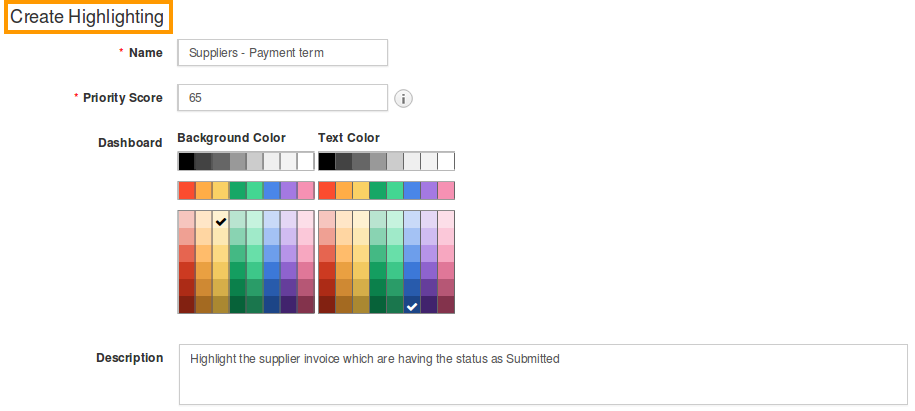Viewport: 915px width, 411px height.
Task: Choose vivid pink in Background Color accent row
Action: pos(306,190)
